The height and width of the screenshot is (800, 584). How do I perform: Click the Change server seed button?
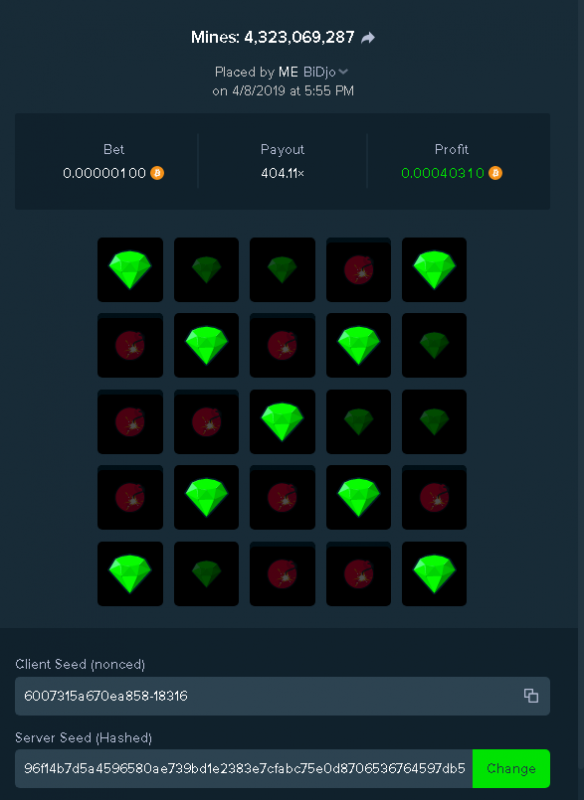511,768
